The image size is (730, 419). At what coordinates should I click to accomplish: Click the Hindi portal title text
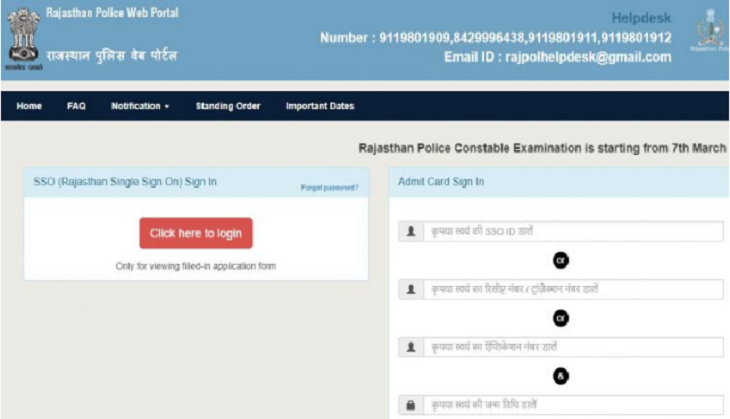112,56
